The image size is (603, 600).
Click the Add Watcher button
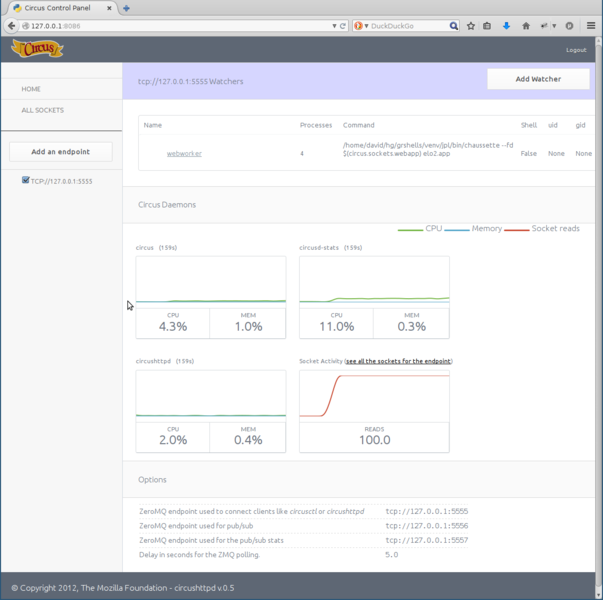pos(538,79)
